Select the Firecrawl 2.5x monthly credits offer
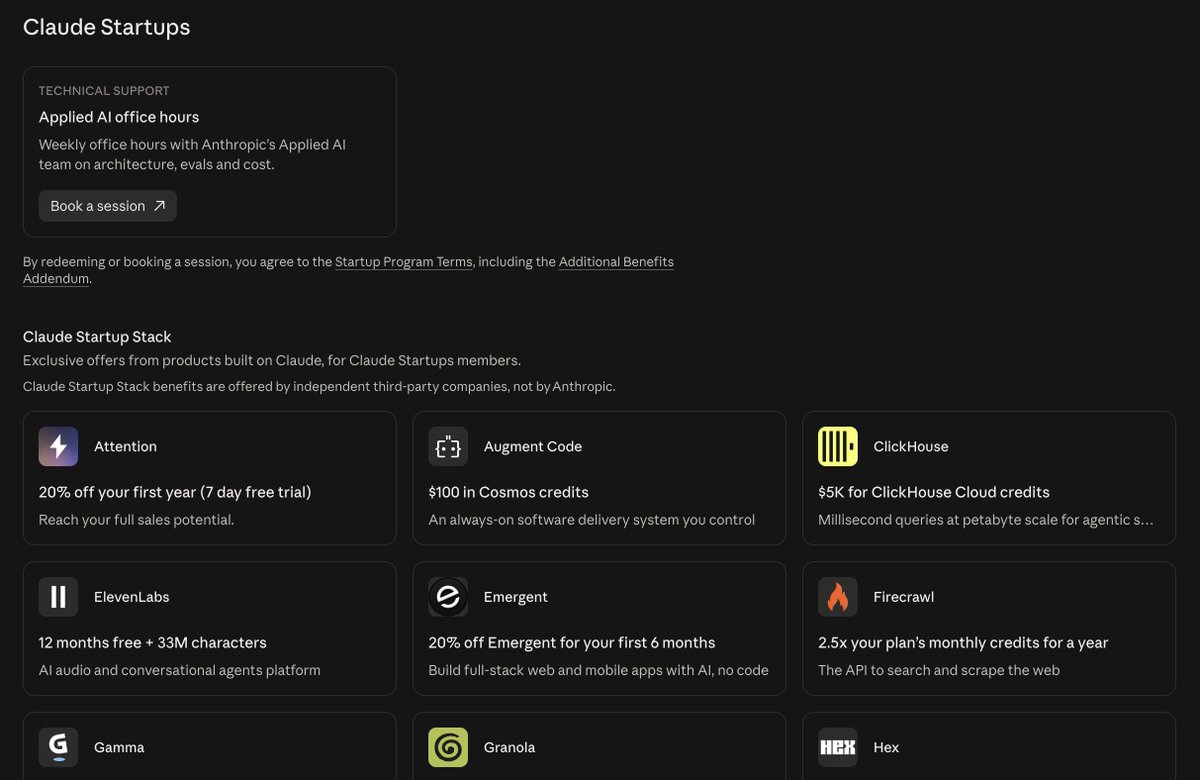This screenshot has width=1200, height=780. 963,642
